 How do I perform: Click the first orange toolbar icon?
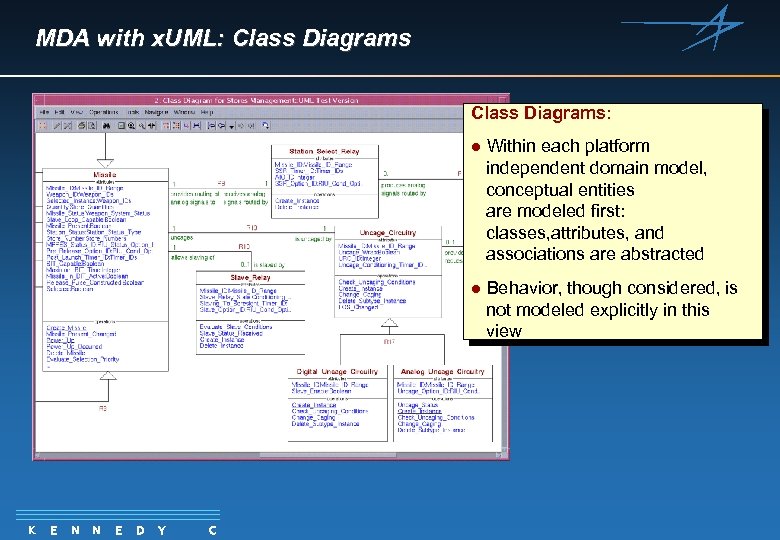[x=43, y=126]
